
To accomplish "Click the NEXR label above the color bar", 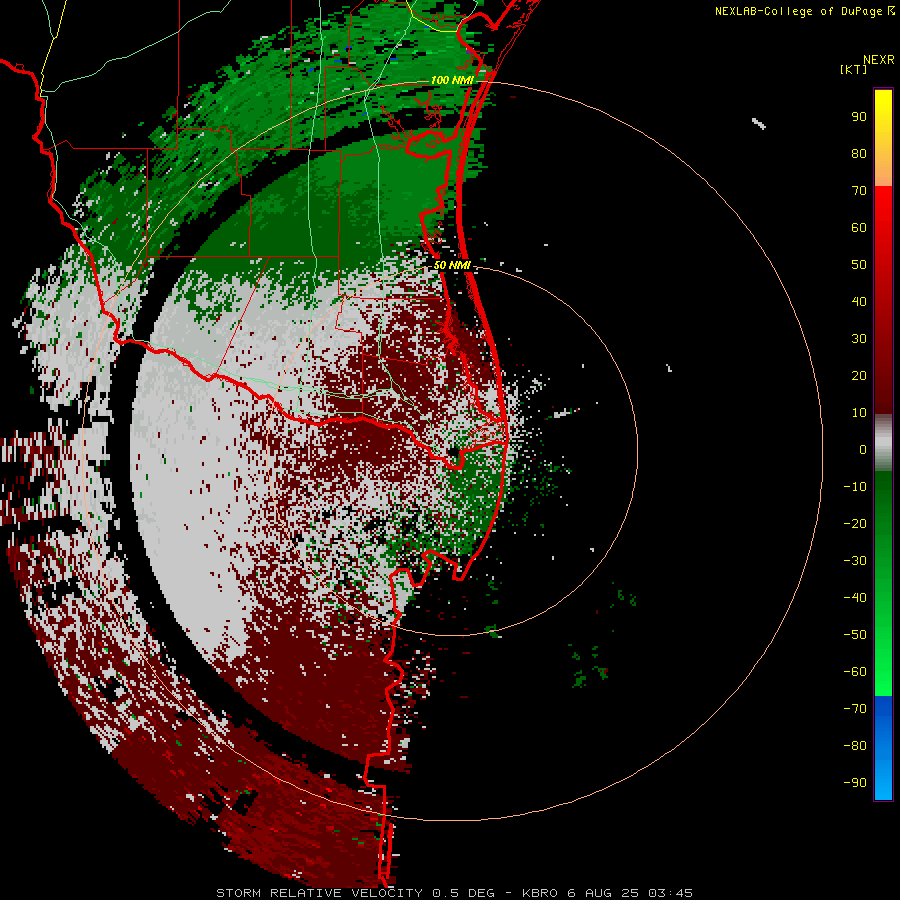I will [879, 60].
